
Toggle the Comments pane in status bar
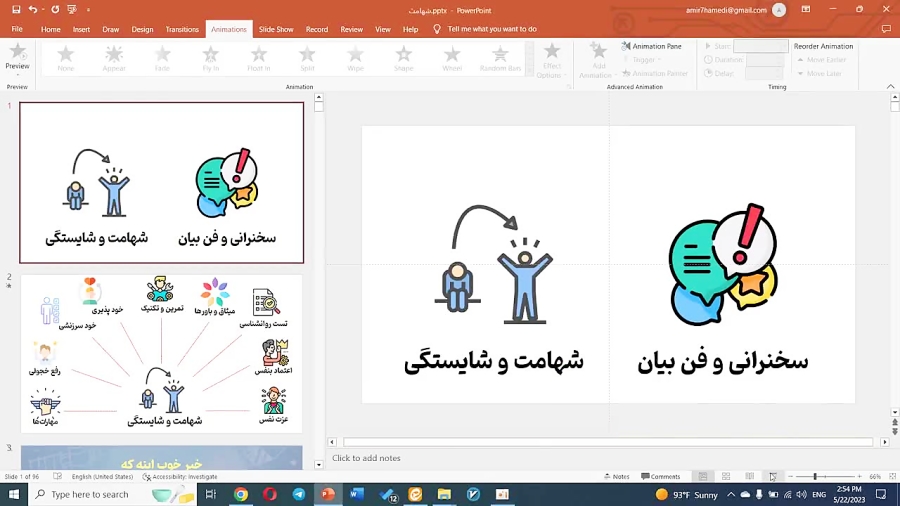click(660, 477)
